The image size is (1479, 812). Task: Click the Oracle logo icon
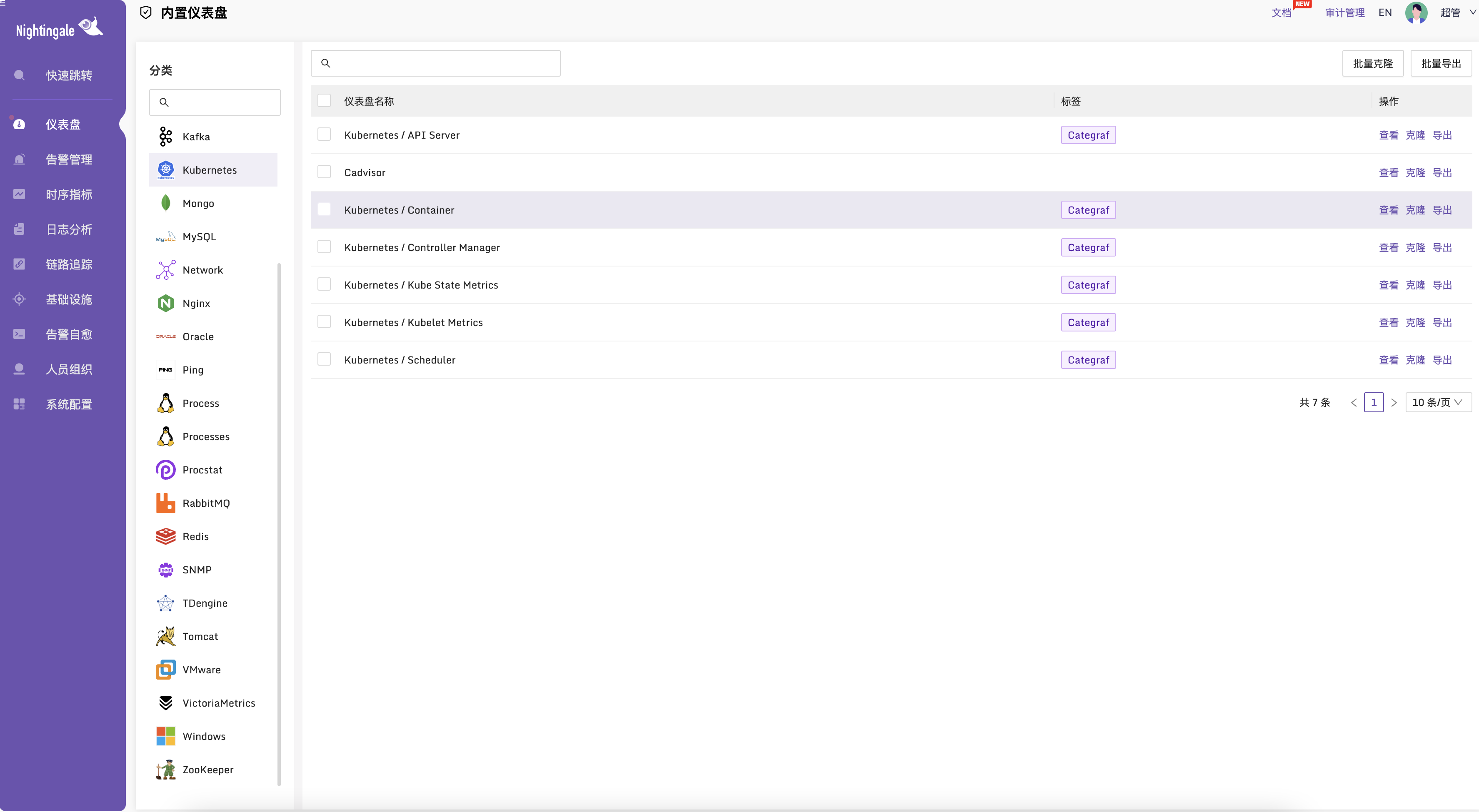click(x=165, y=336)
